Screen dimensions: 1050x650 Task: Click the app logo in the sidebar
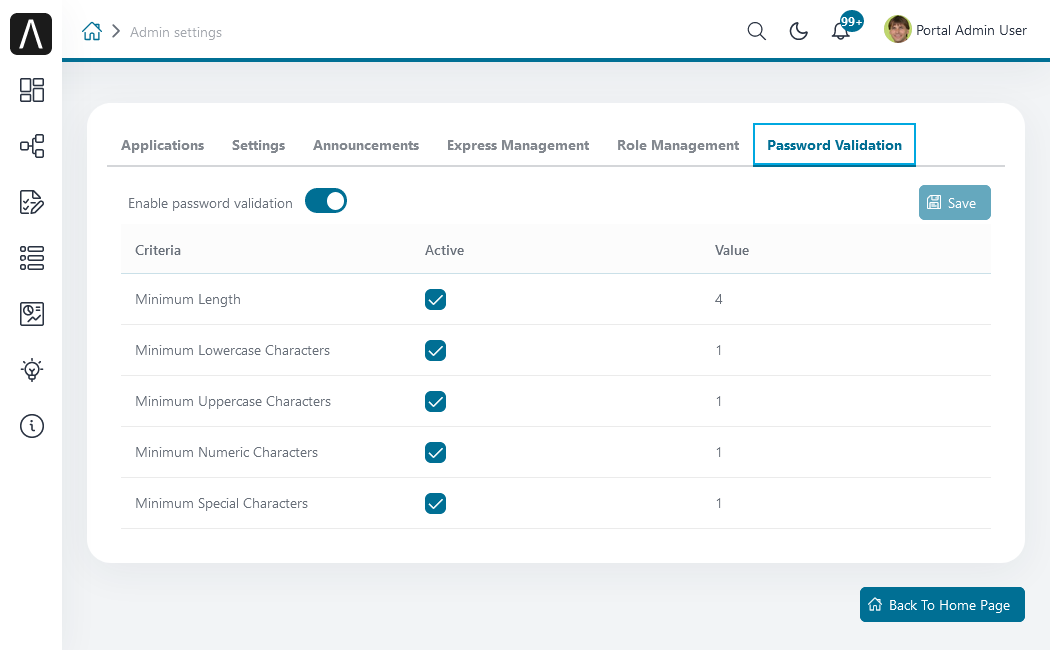coord(31,33)
